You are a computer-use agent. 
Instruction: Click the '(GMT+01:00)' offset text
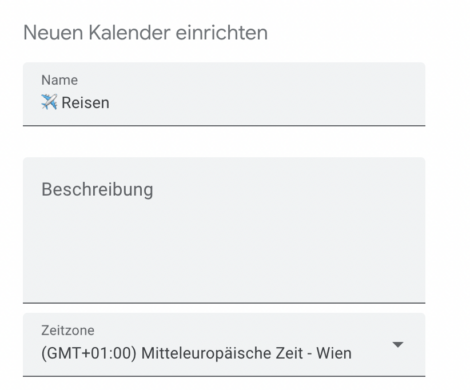89,353
